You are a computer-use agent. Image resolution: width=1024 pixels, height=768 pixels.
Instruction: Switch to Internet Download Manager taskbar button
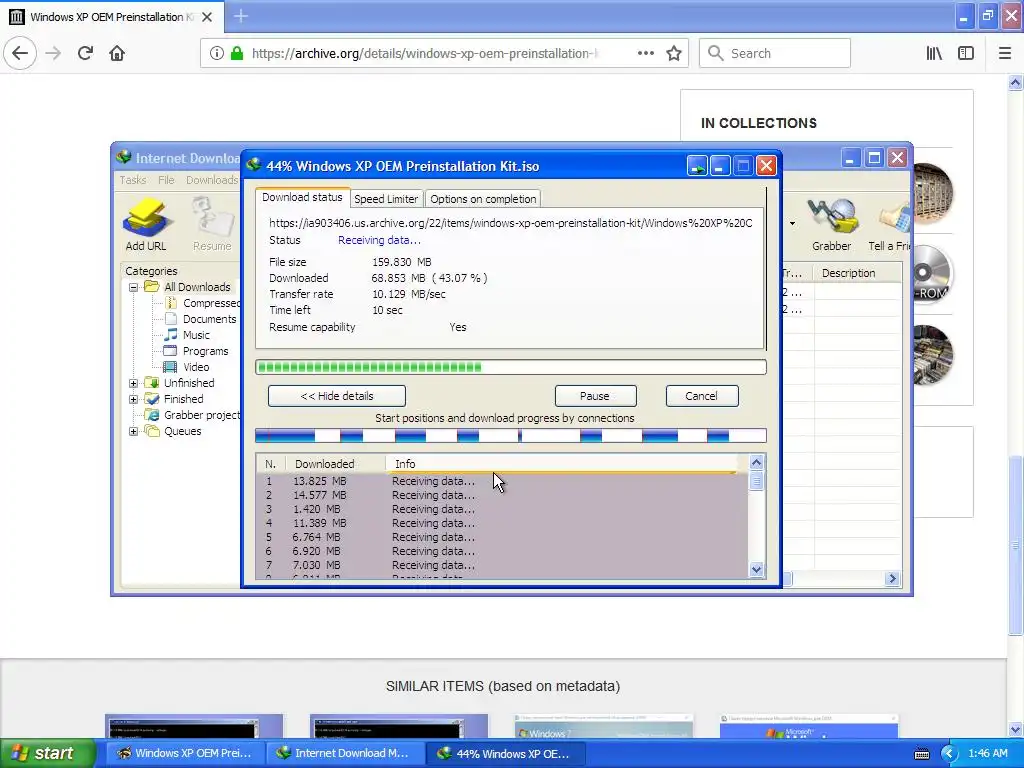pos(345,753)
